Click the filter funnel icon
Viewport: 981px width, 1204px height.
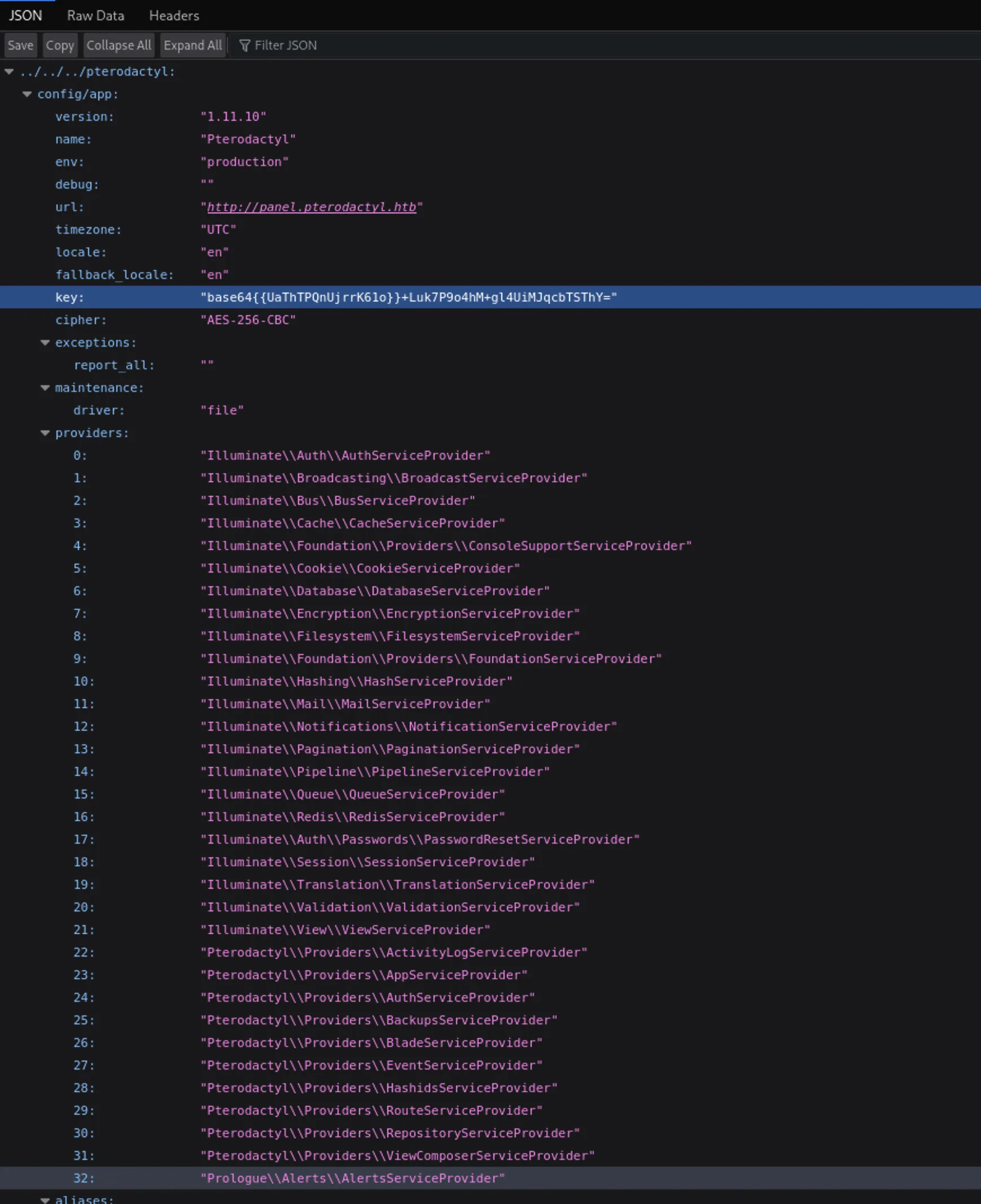point(244,45)
